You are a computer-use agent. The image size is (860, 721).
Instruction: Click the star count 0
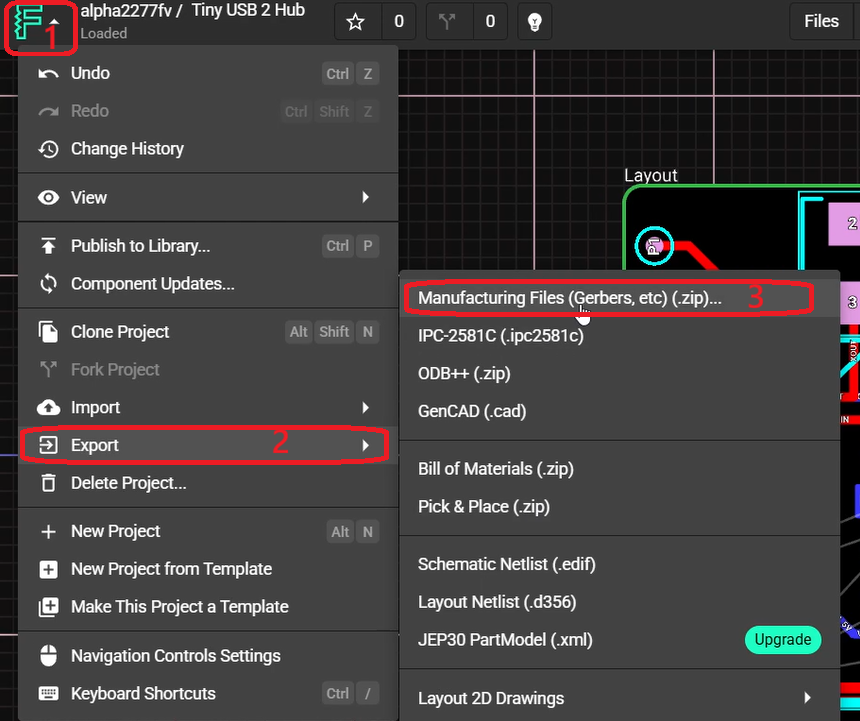(x=399, y=22)
